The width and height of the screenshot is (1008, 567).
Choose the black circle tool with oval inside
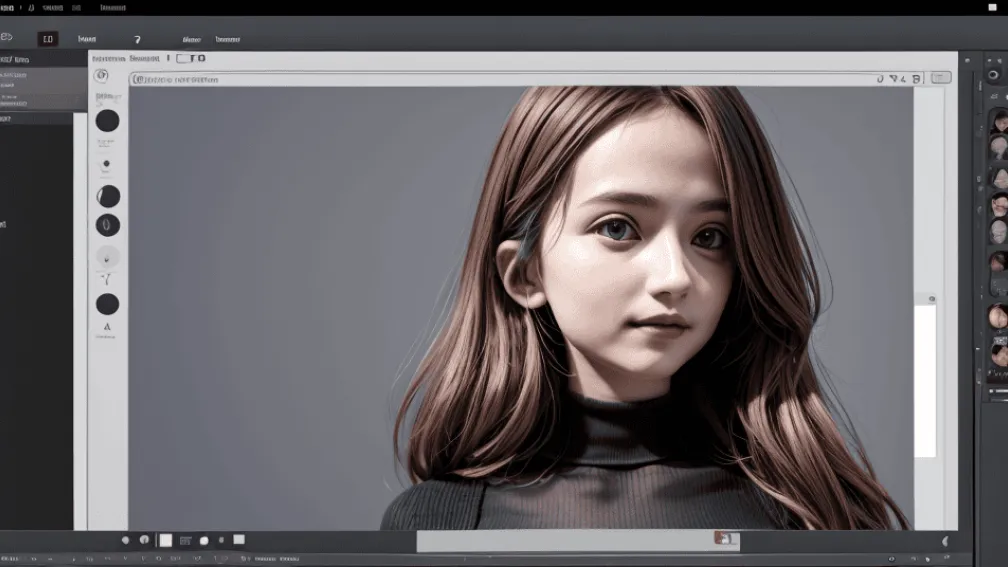(107, 225)
